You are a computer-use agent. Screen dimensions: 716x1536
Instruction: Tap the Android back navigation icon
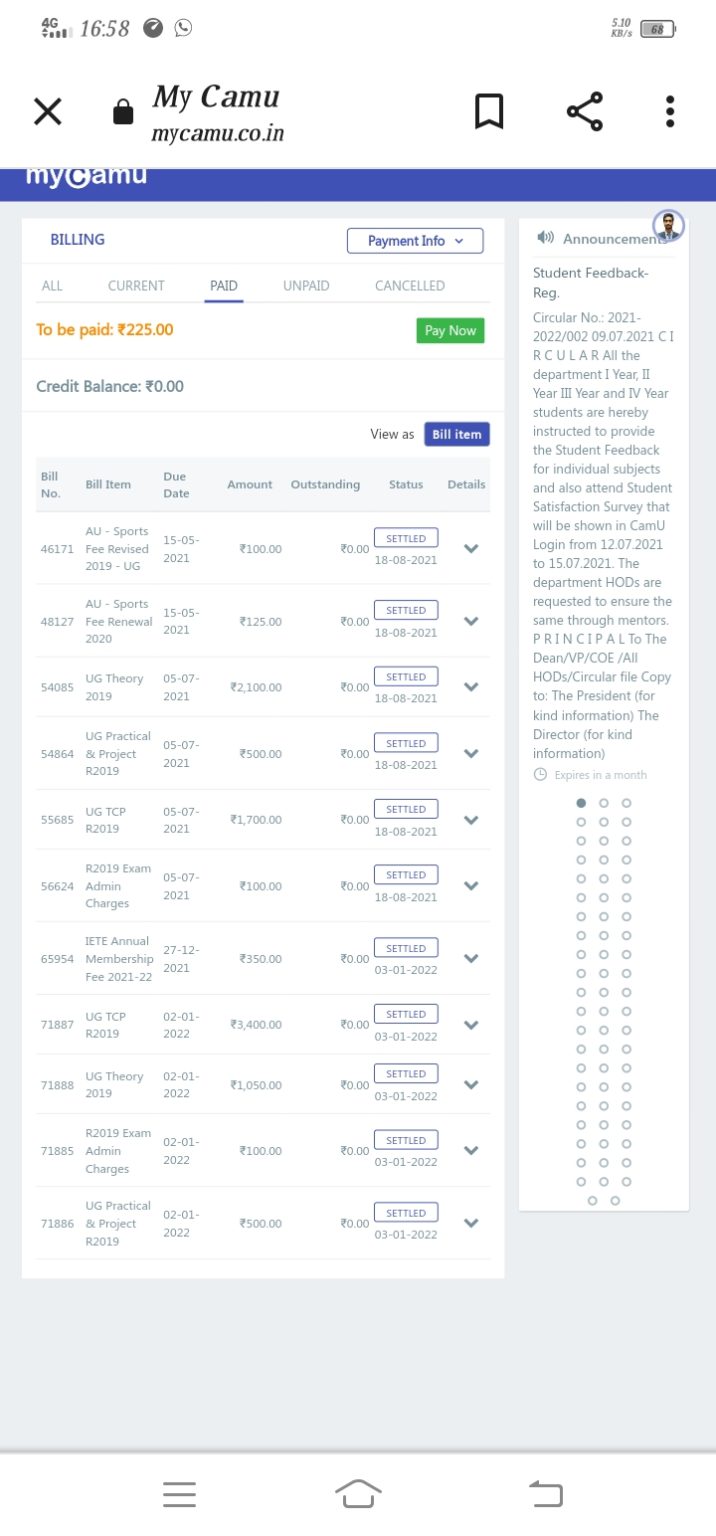546,1494
